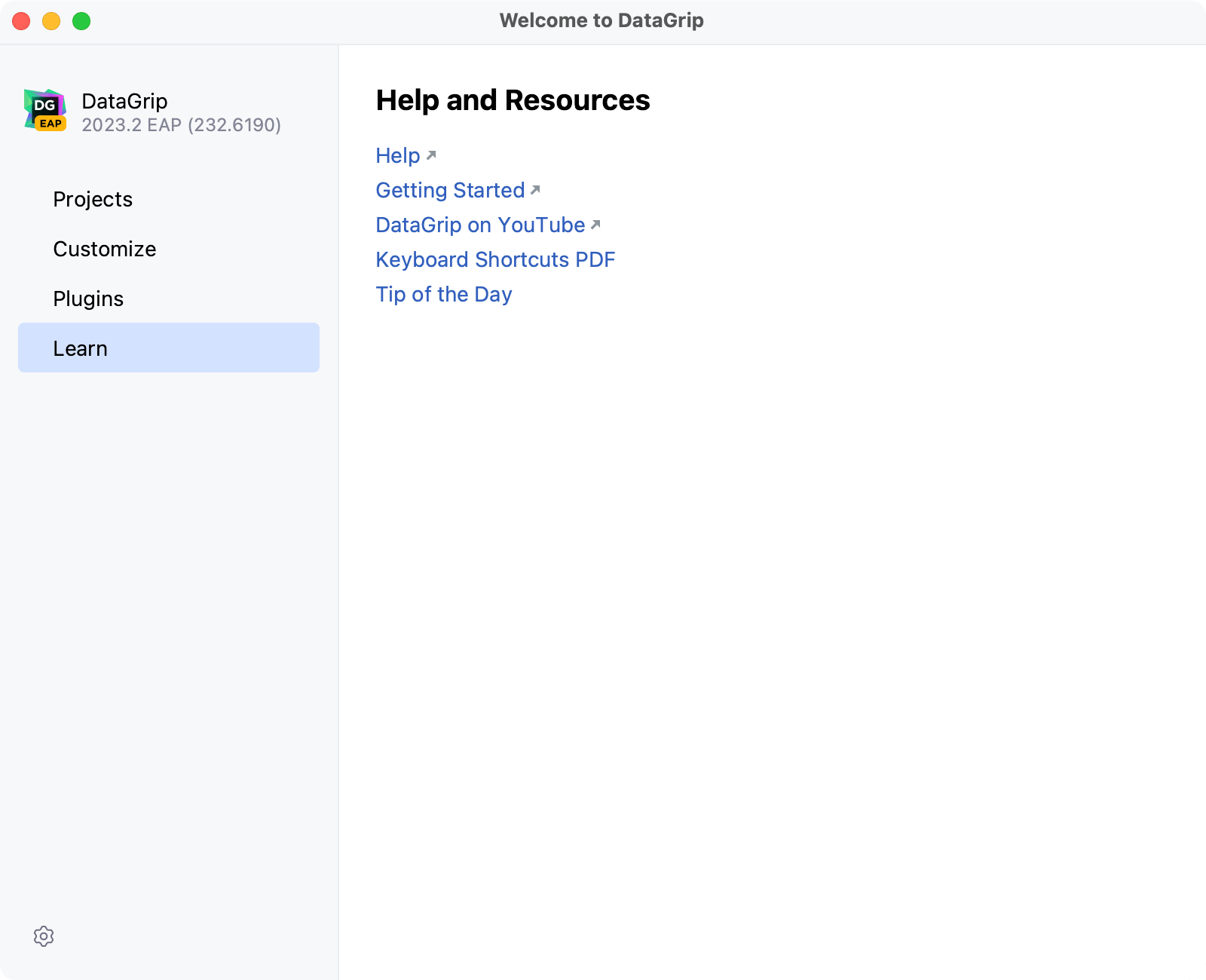Open the Getting Started link

pyautogui.click(x=450, y=190)
